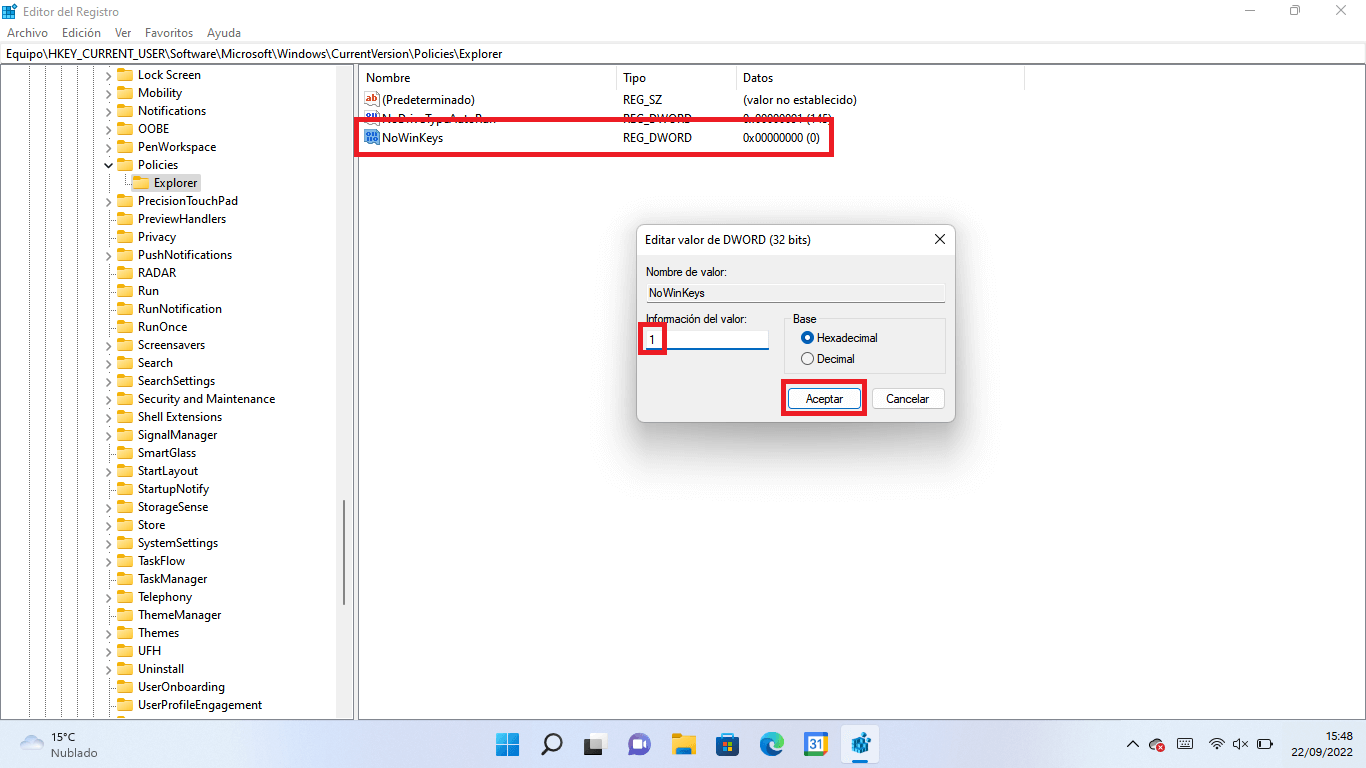Select the Decimal base option
This screenshot has height=768, width=1366.
coord(808,359)
